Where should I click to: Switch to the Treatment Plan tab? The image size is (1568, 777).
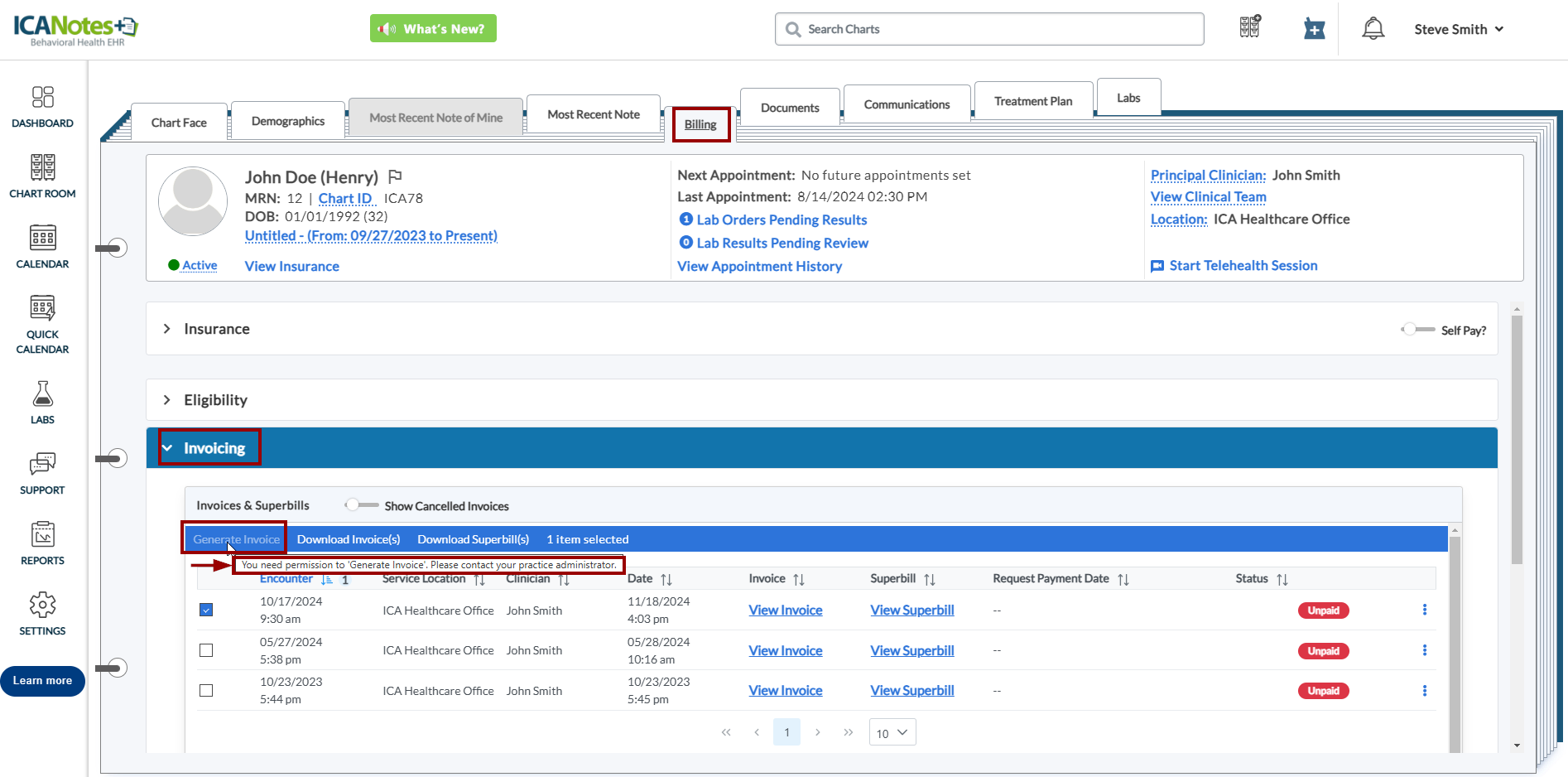point(1032,101)
